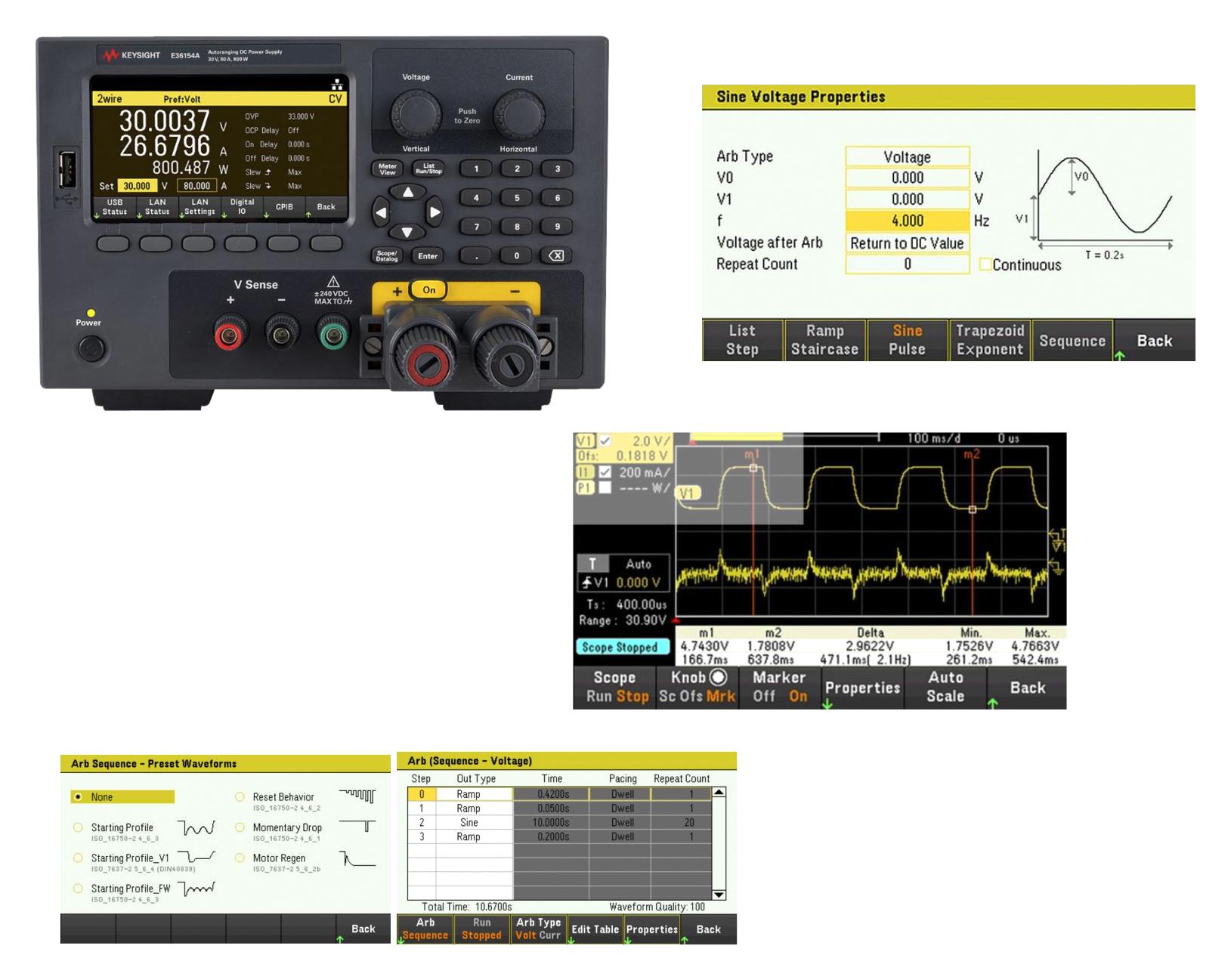This screenshot has width=1231, height=980.
Task: Click the rising-edge trigger icon beside V1
Action: tap(587, 583)
